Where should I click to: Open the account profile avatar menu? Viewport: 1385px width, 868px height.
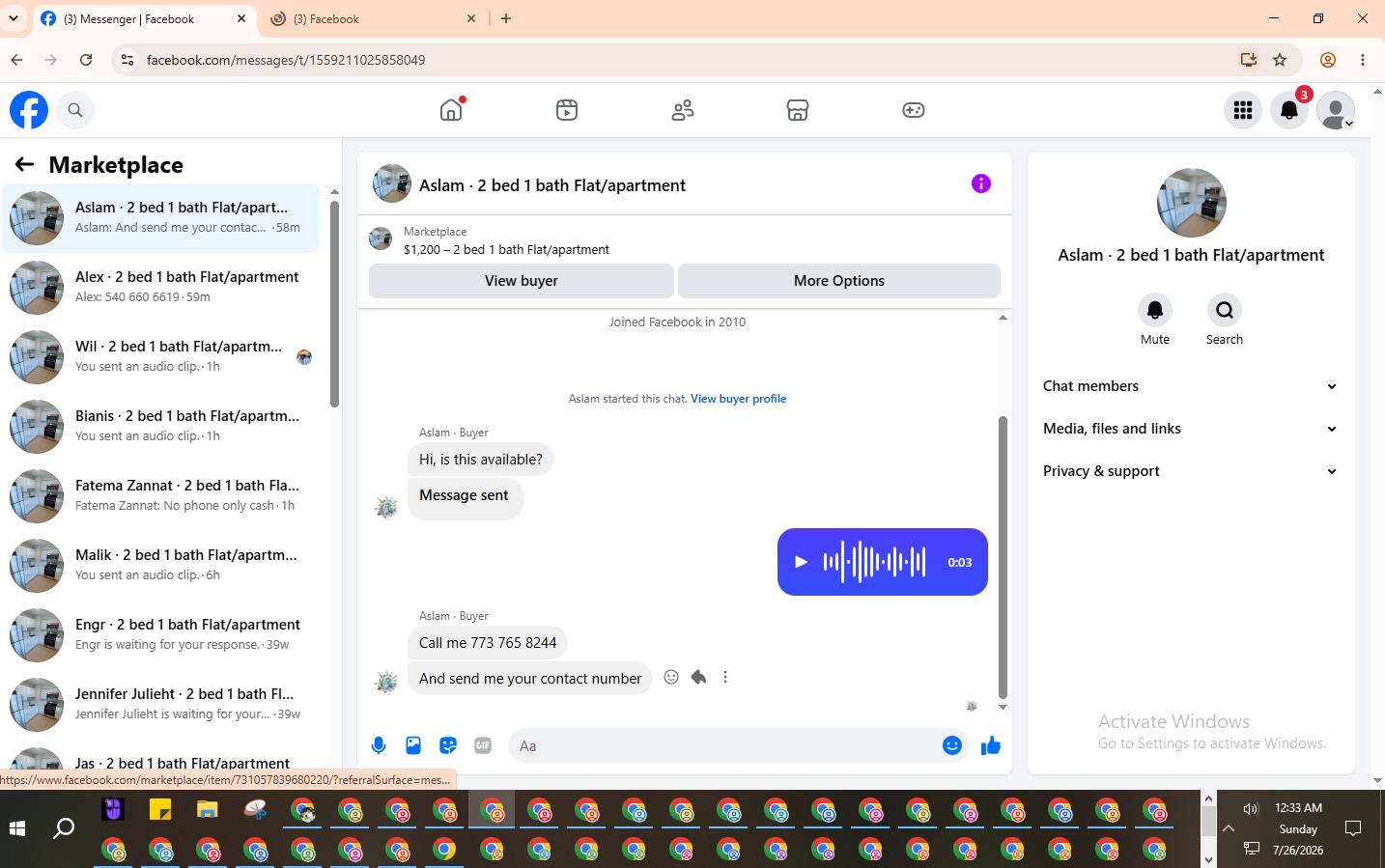(1336, 110)
